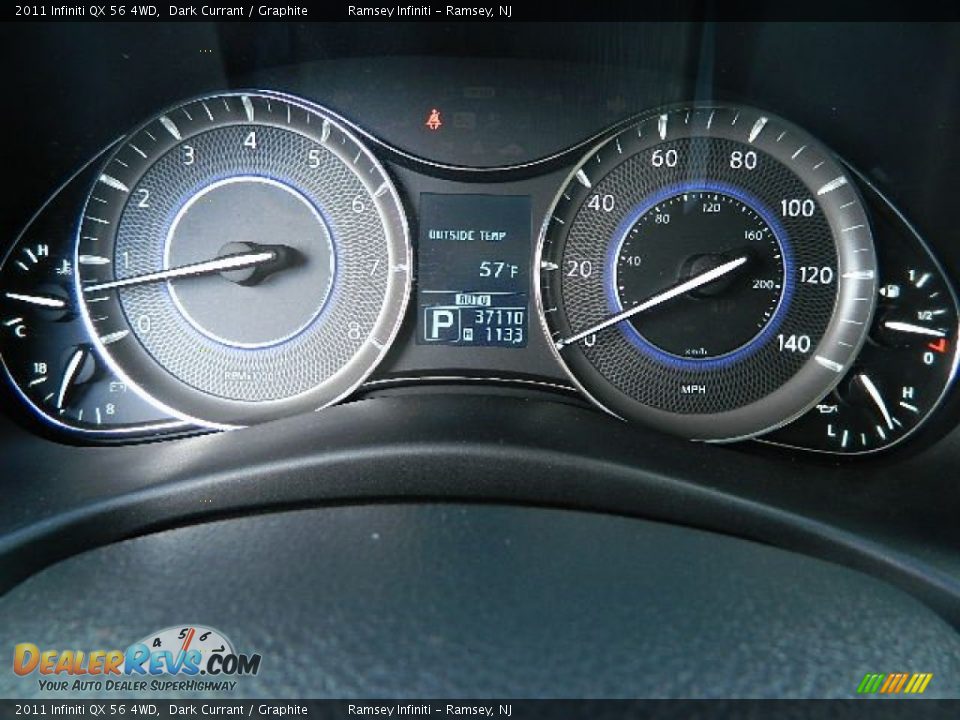Click "Ramsey Infiniti - Ramsey, NJ" header caption
Screen dimensions: 960x720
click(x=430, y=10)
